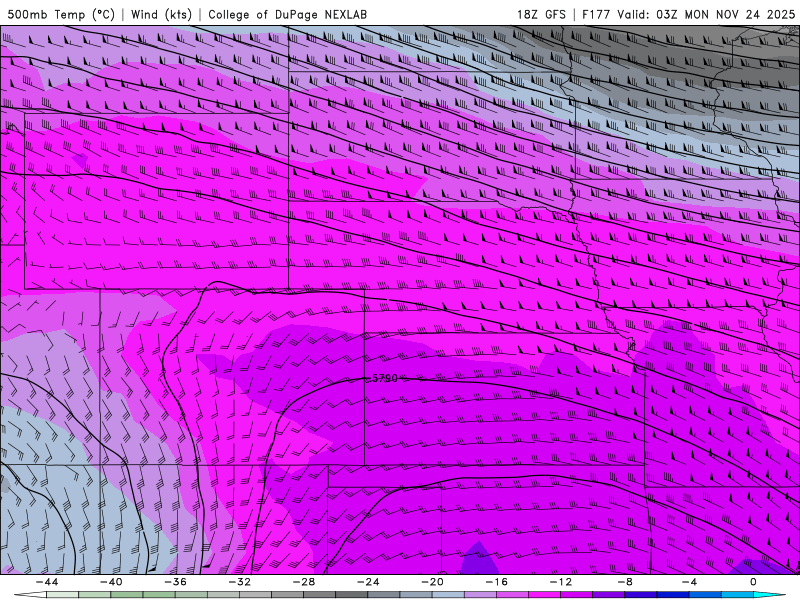Image resolution: width=800 pixels, height=600 pixels.
Task: Click 'College of DuPage NEXLAB' header text
Action: 287,14
